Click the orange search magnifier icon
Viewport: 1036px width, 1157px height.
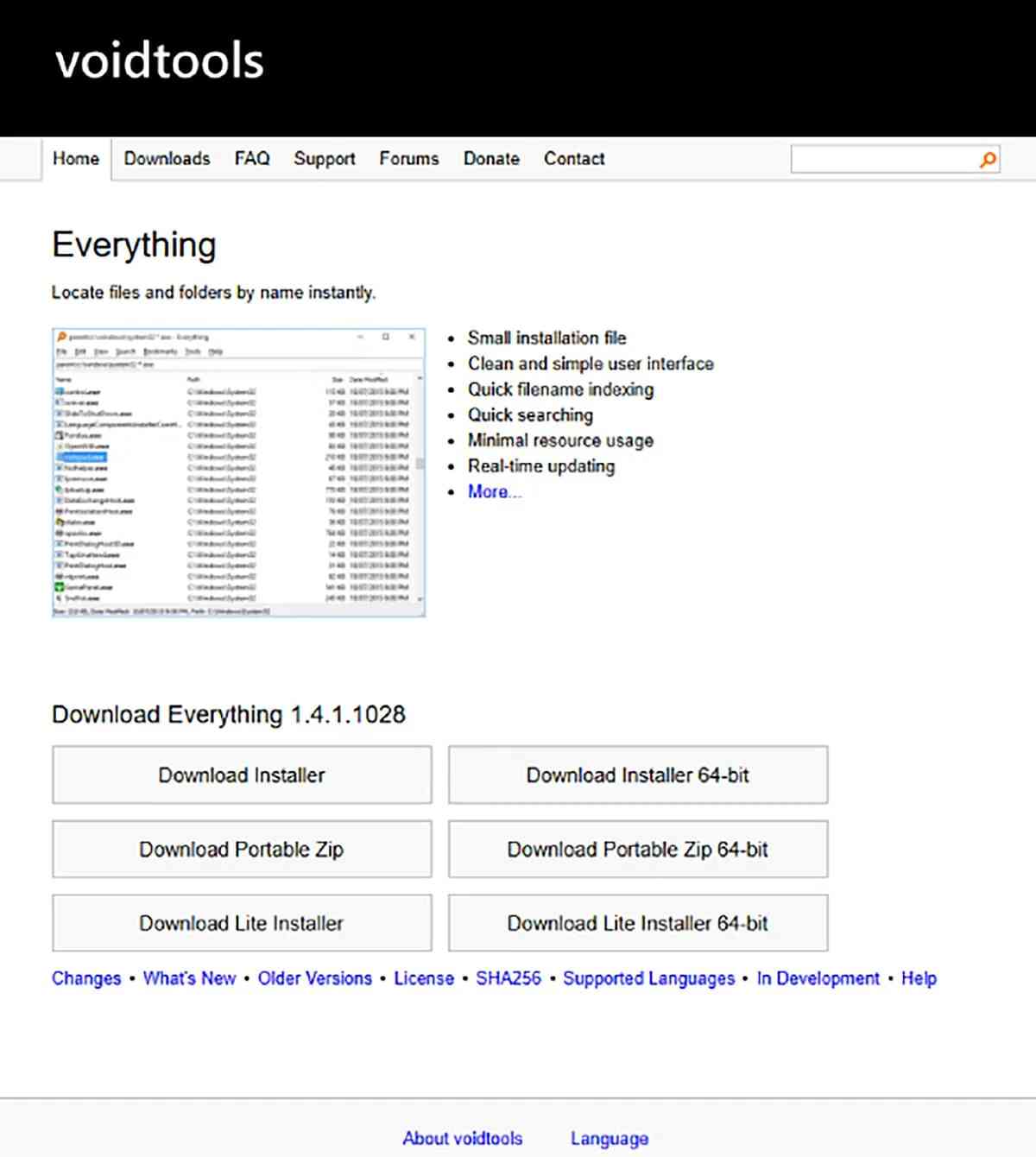tap(988, 160)
